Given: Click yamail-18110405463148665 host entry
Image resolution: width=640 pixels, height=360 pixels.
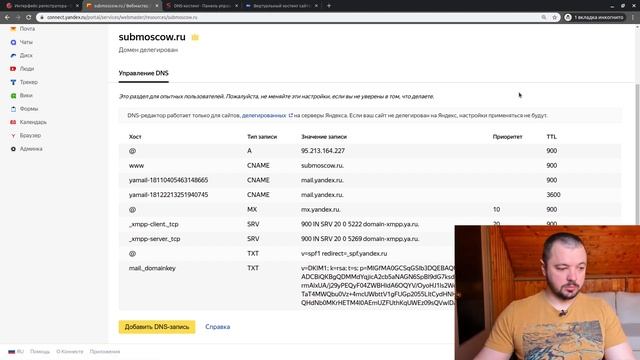Looking at the screenshot, I should 168,180.
